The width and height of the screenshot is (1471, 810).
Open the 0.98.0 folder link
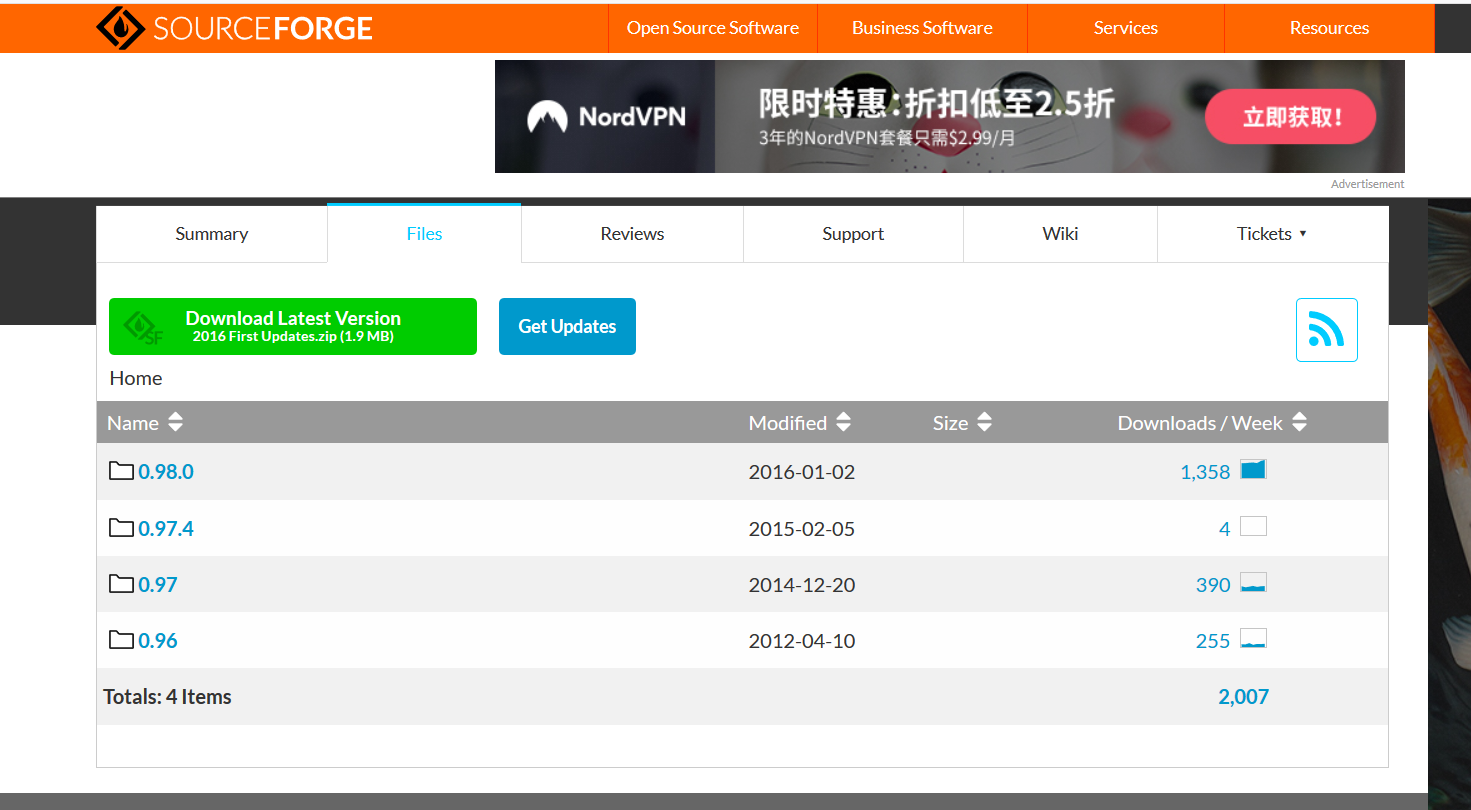tap(166, 471)
